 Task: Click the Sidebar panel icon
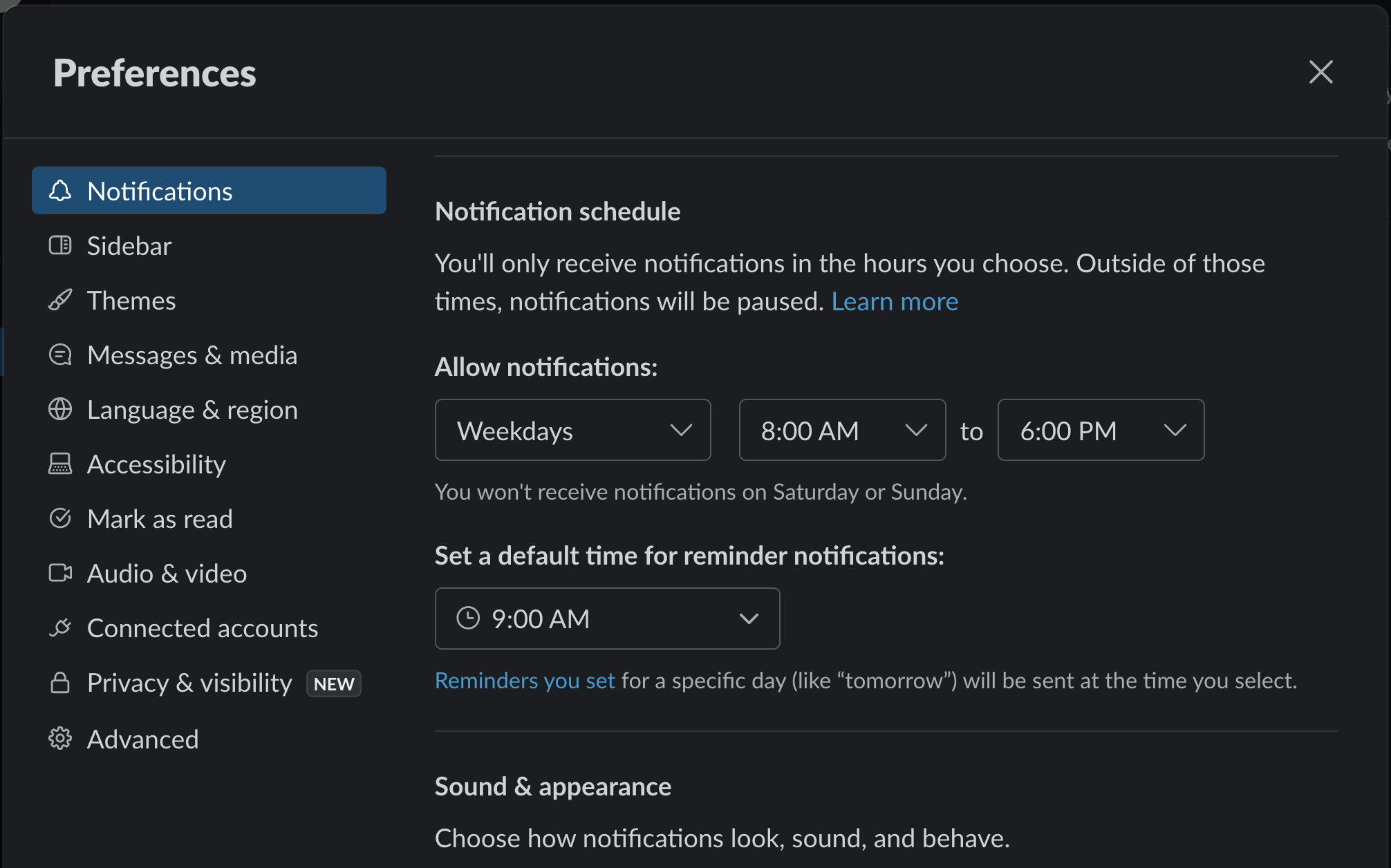coord(60,245)
